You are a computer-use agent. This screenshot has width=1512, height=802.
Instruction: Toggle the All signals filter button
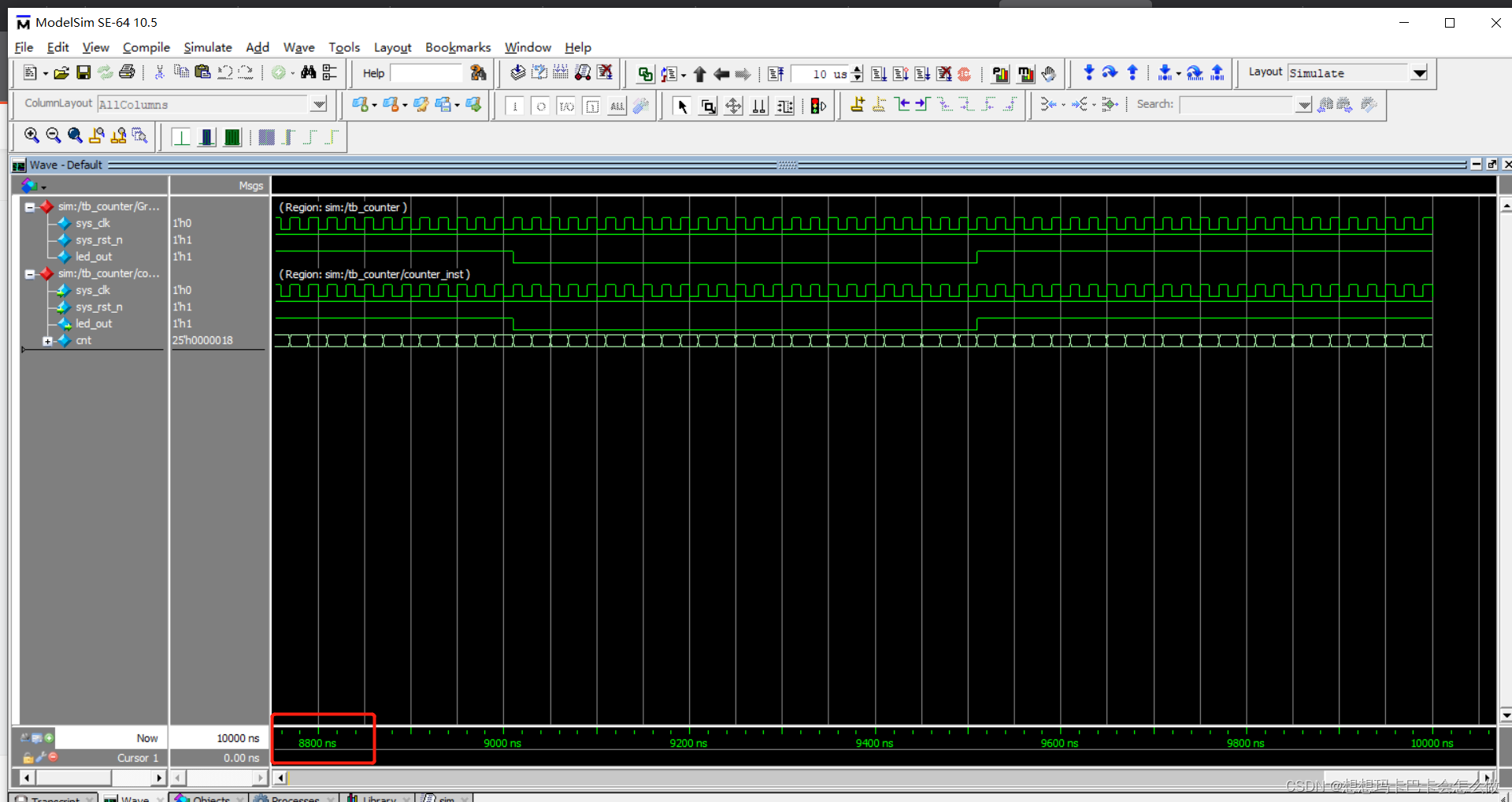tap(617, 106)
